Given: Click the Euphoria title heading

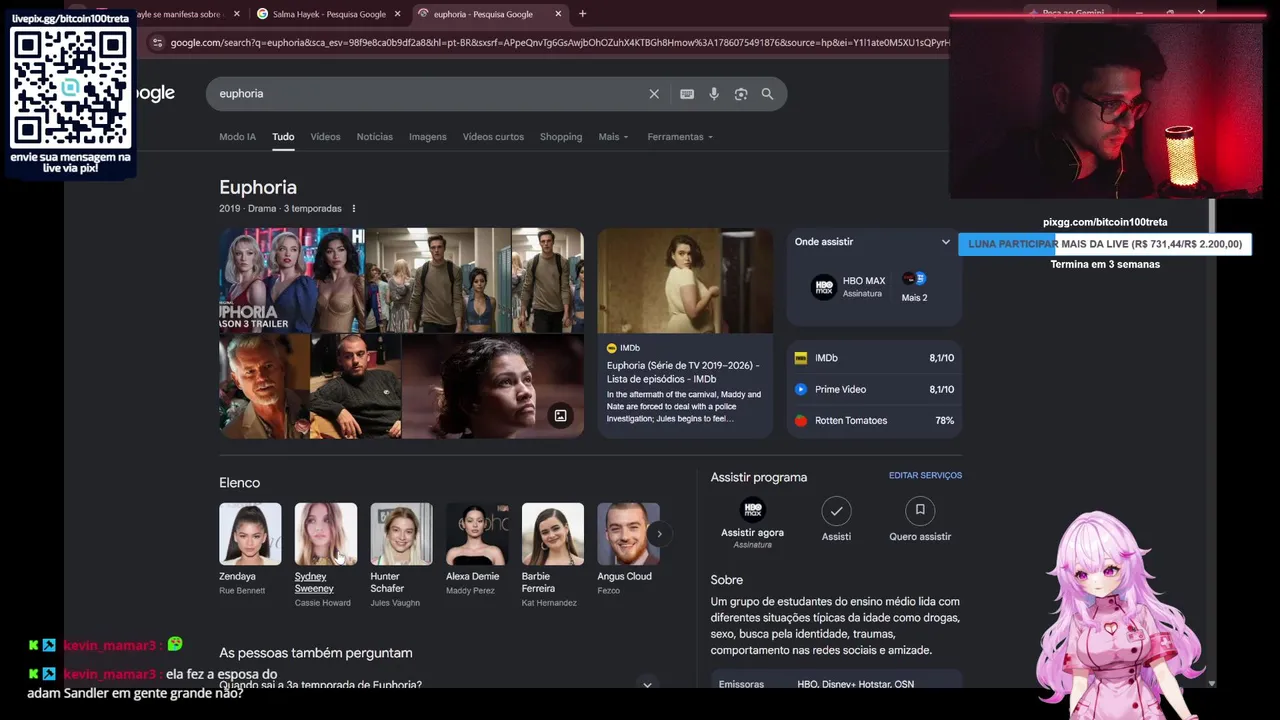Looking at the screenshot, I should [x=258, y=188].
